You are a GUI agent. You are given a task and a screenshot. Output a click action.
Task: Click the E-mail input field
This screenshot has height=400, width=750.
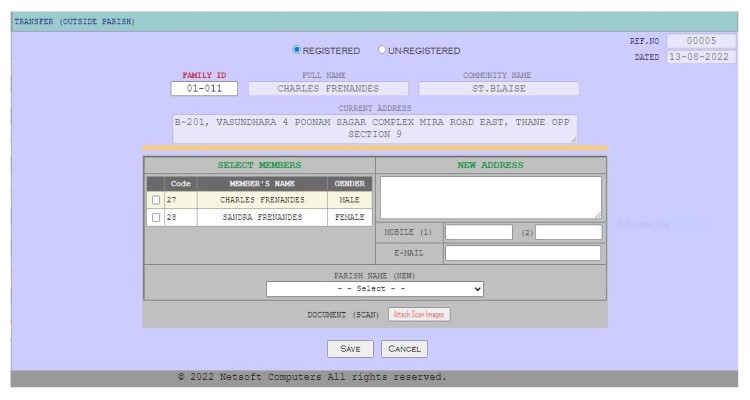522,253
